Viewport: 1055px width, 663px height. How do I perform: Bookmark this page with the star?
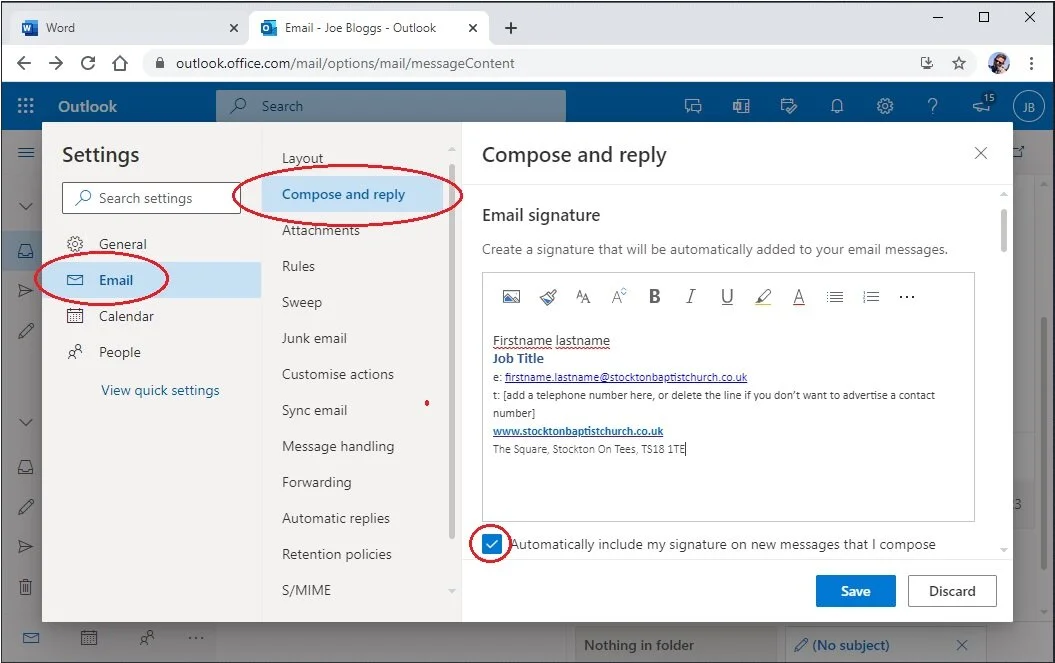click(x=959, y=63)
